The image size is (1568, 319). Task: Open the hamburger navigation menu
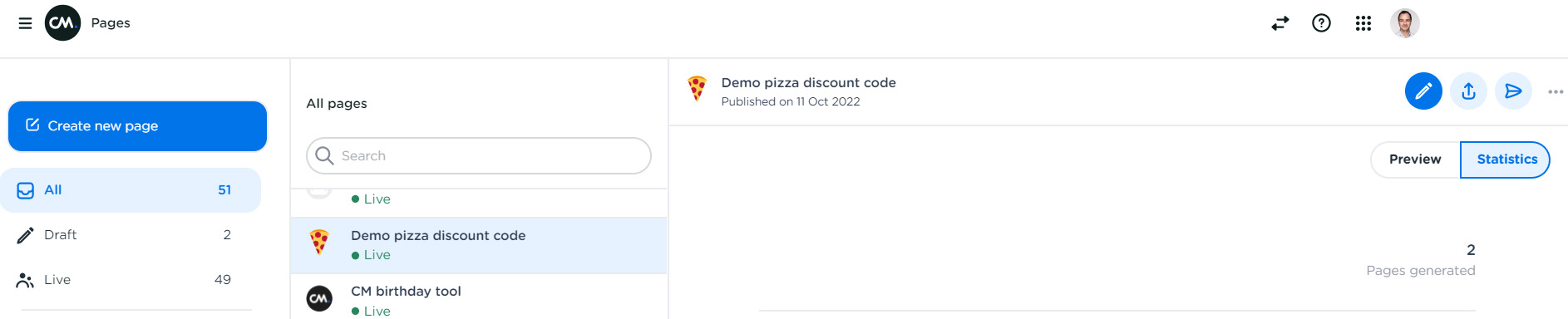(x=25, y=23)
